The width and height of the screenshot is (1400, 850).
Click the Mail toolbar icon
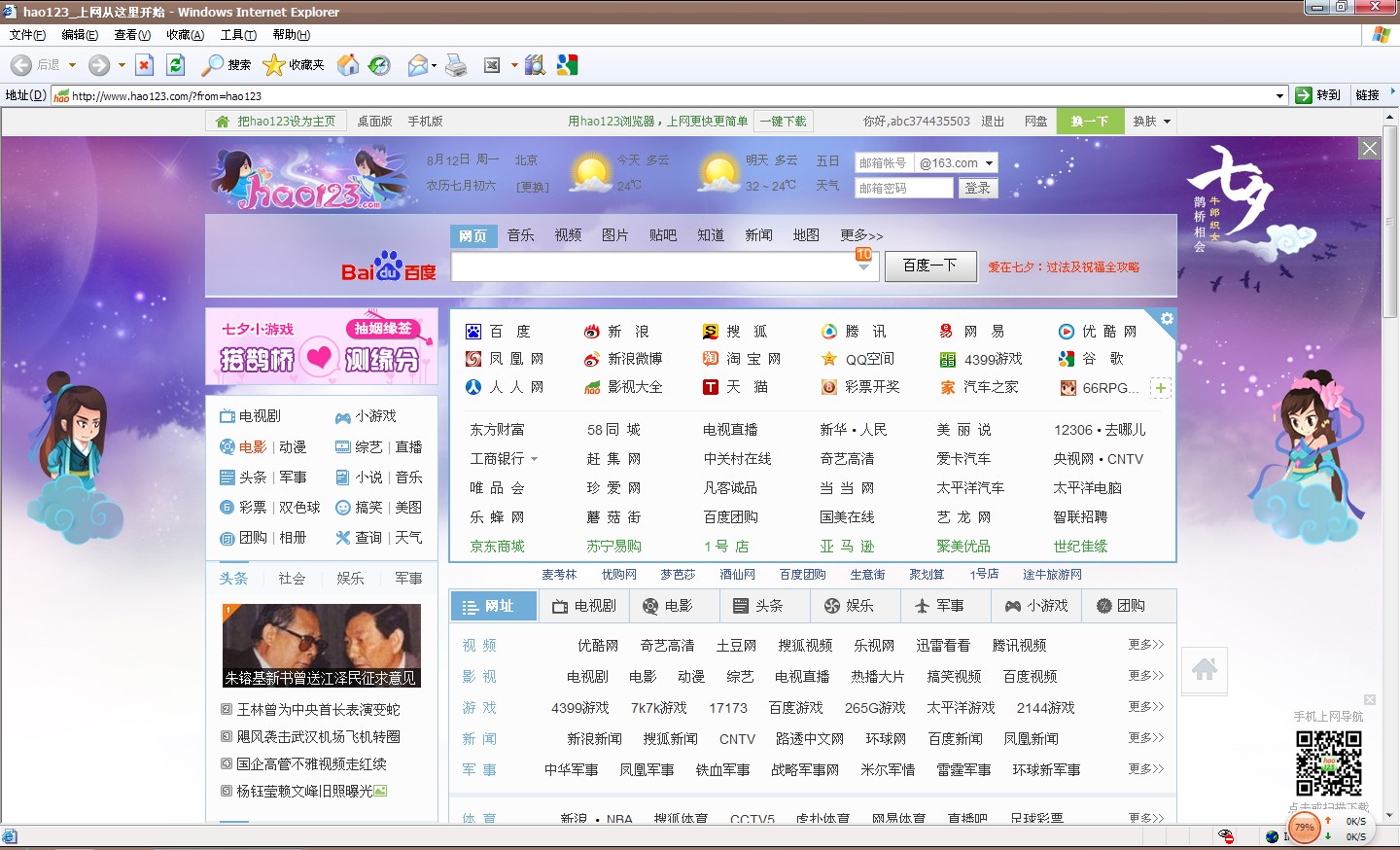[x=418, y=65]
